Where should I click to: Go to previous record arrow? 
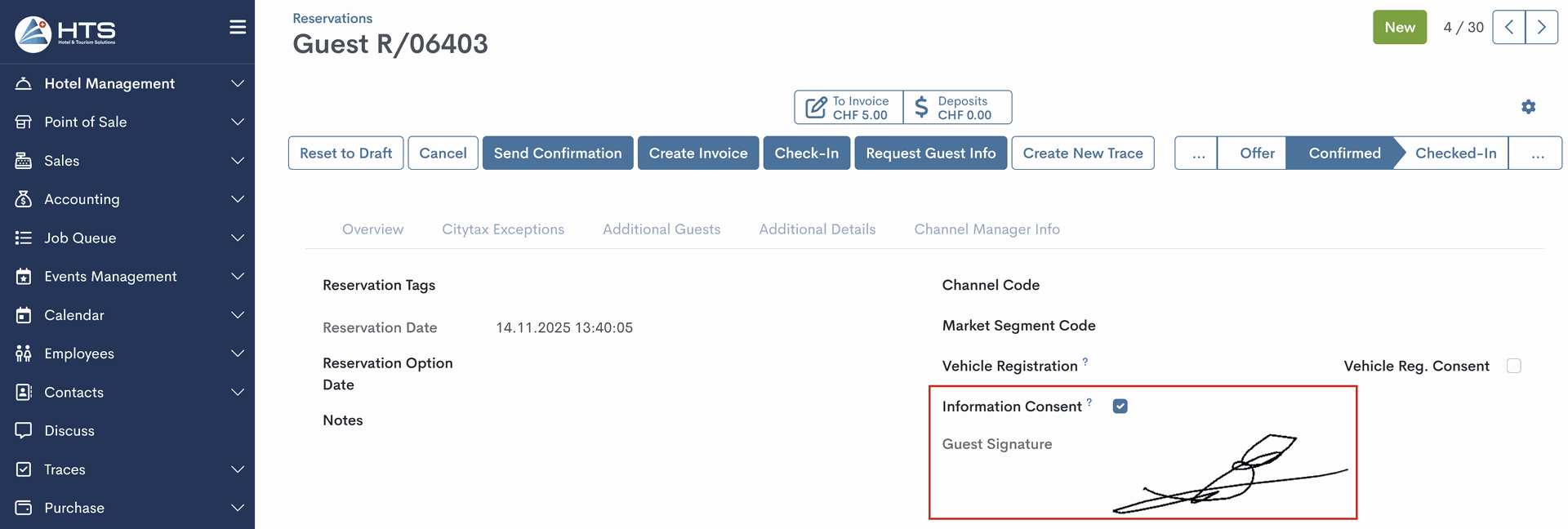[x=1508, y=27]
